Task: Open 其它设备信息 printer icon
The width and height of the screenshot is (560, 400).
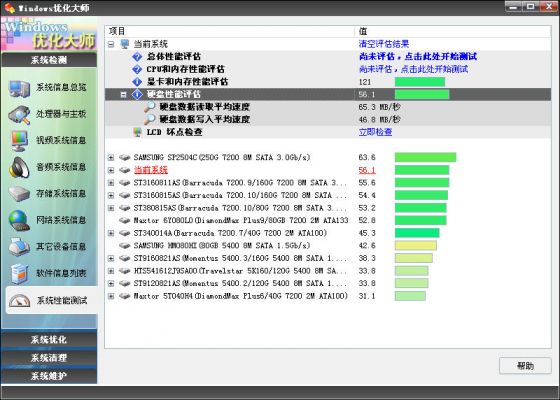Action: pyautogui.click(x=19, y=247)
